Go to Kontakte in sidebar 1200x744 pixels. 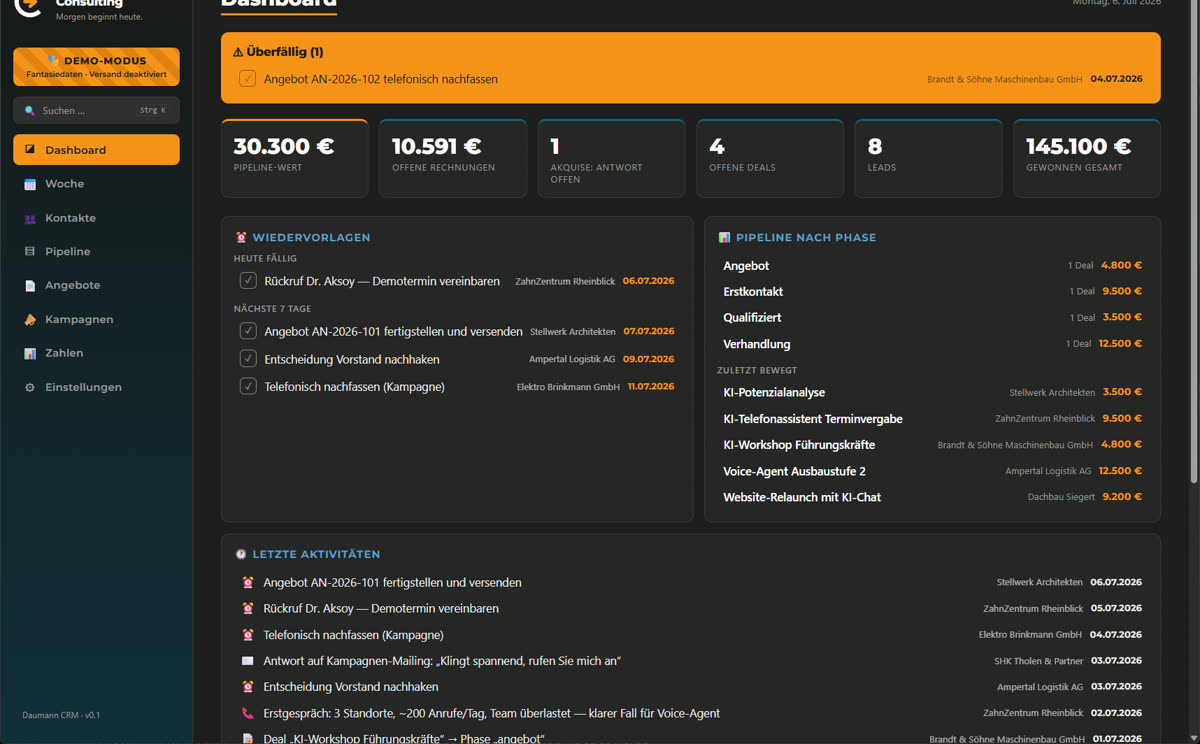point(96,218)
